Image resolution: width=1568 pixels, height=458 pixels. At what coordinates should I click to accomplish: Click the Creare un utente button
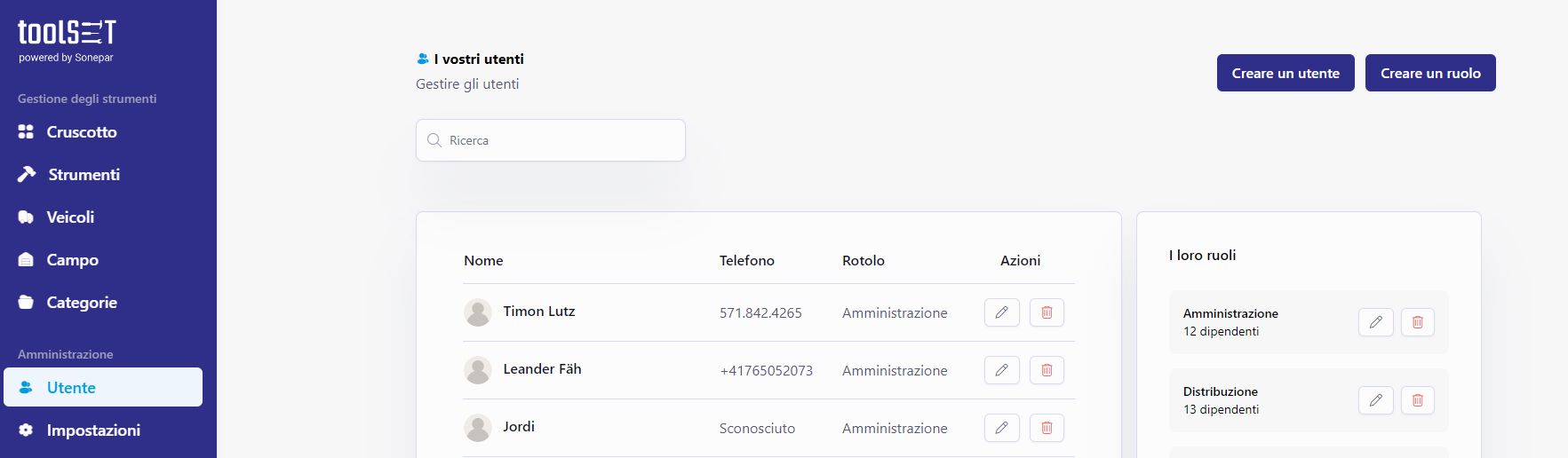1285,73
